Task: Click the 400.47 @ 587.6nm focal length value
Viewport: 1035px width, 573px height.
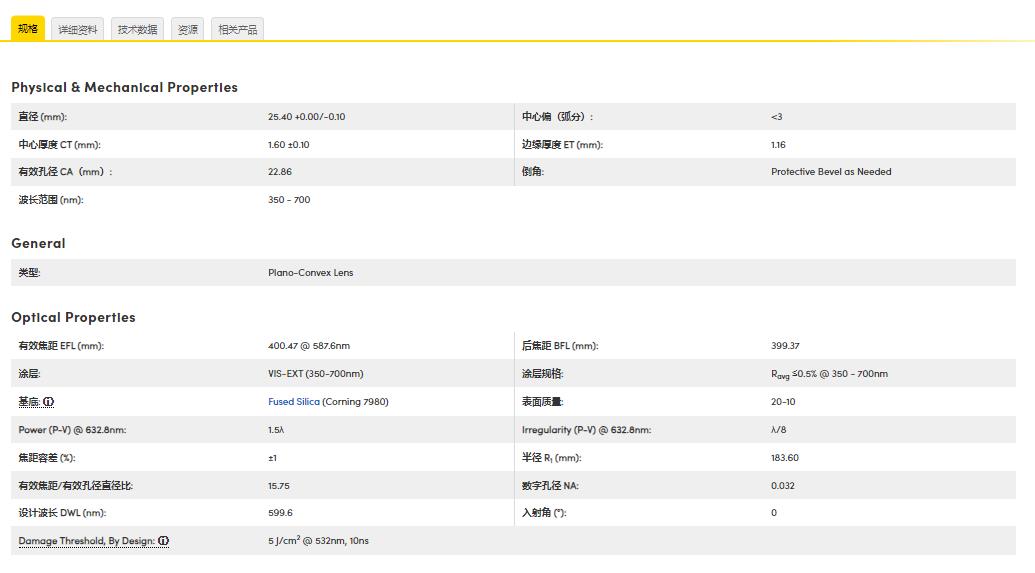Action: click(308, 346)
